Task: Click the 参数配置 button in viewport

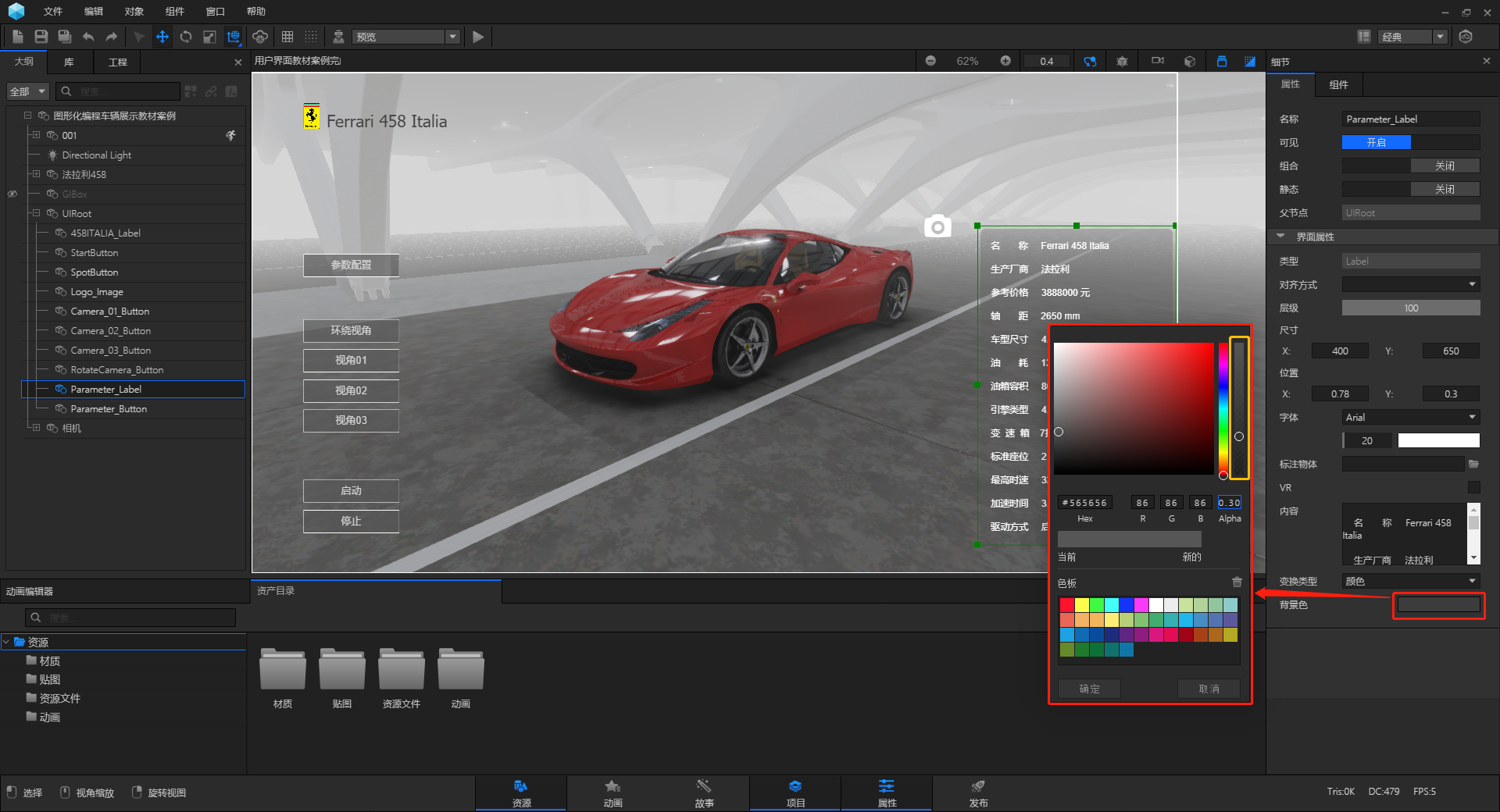Action: pyautogui.click(x=351, y=265)
